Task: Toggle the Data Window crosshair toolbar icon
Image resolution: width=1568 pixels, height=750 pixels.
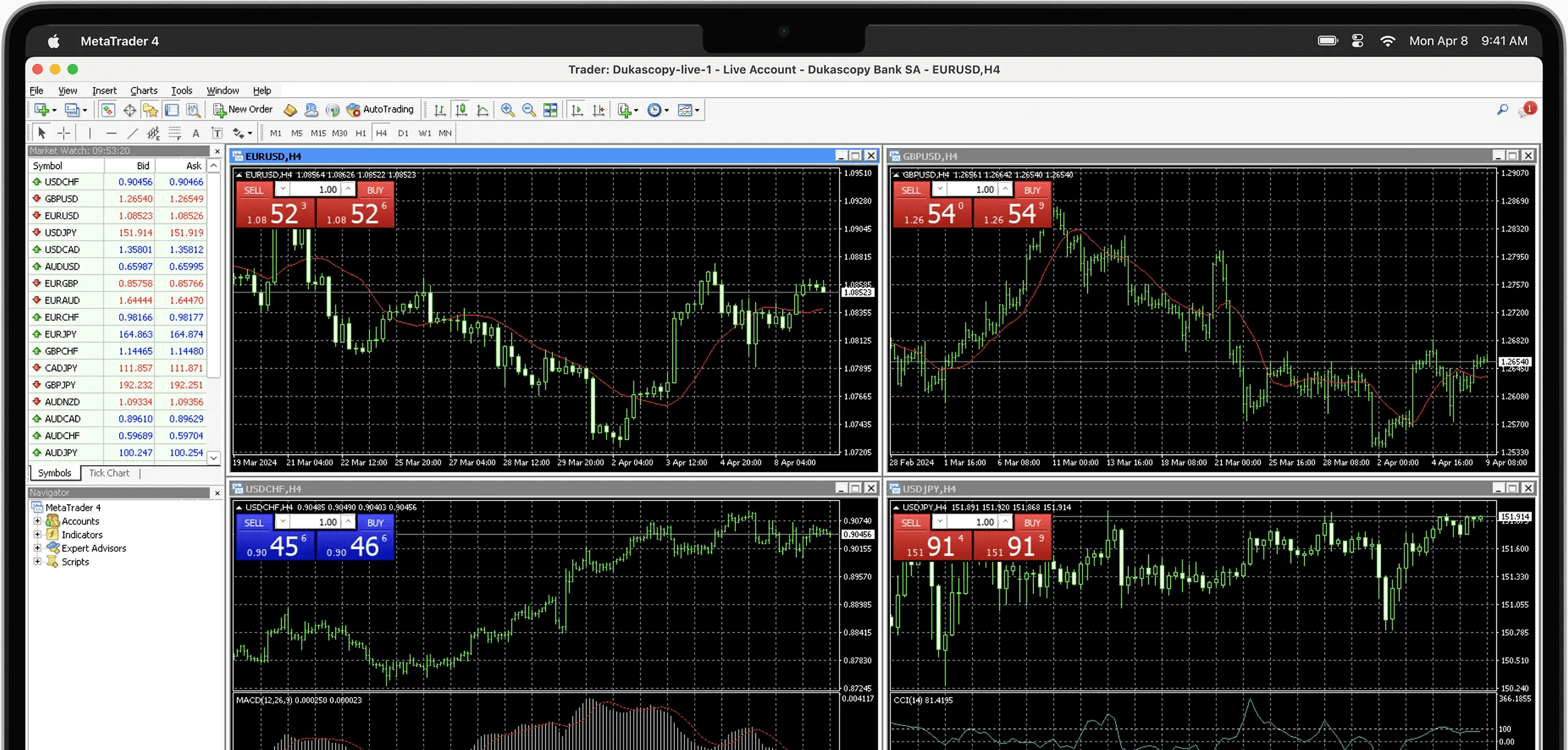Action: point(129,110)
